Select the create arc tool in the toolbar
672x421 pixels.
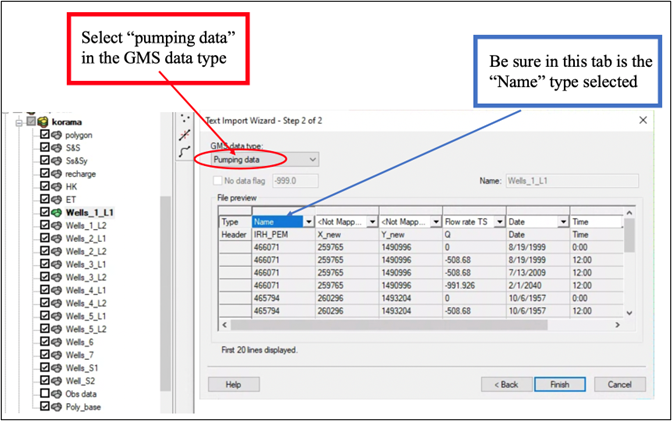pos(185,151)
